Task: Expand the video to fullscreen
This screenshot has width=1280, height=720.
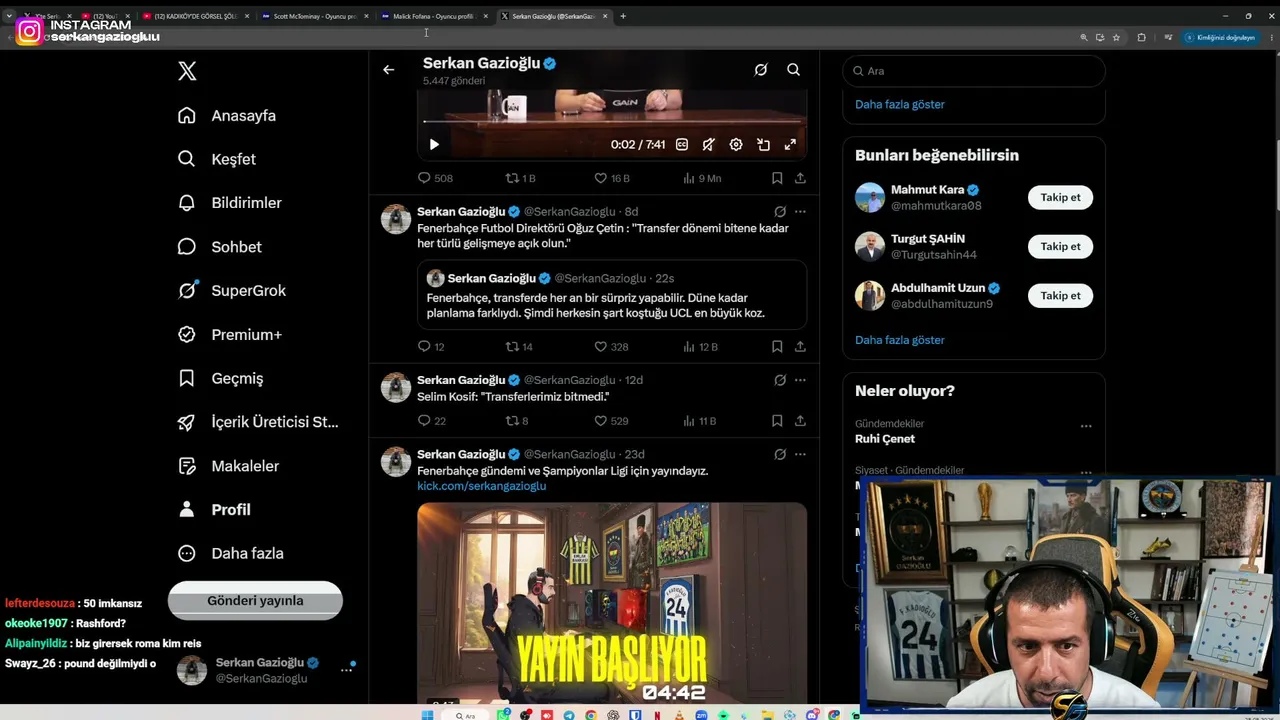Action: (x=790, y=145)
